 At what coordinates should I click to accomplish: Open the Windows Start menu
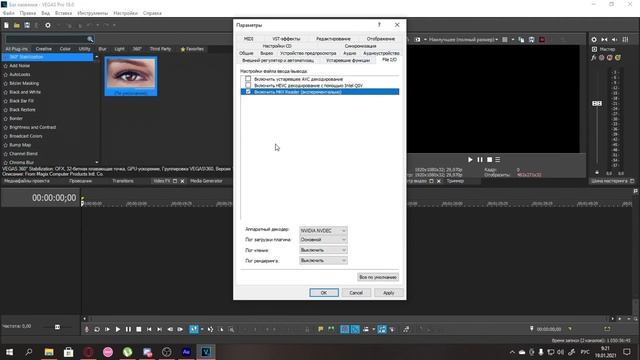[9, 352]
